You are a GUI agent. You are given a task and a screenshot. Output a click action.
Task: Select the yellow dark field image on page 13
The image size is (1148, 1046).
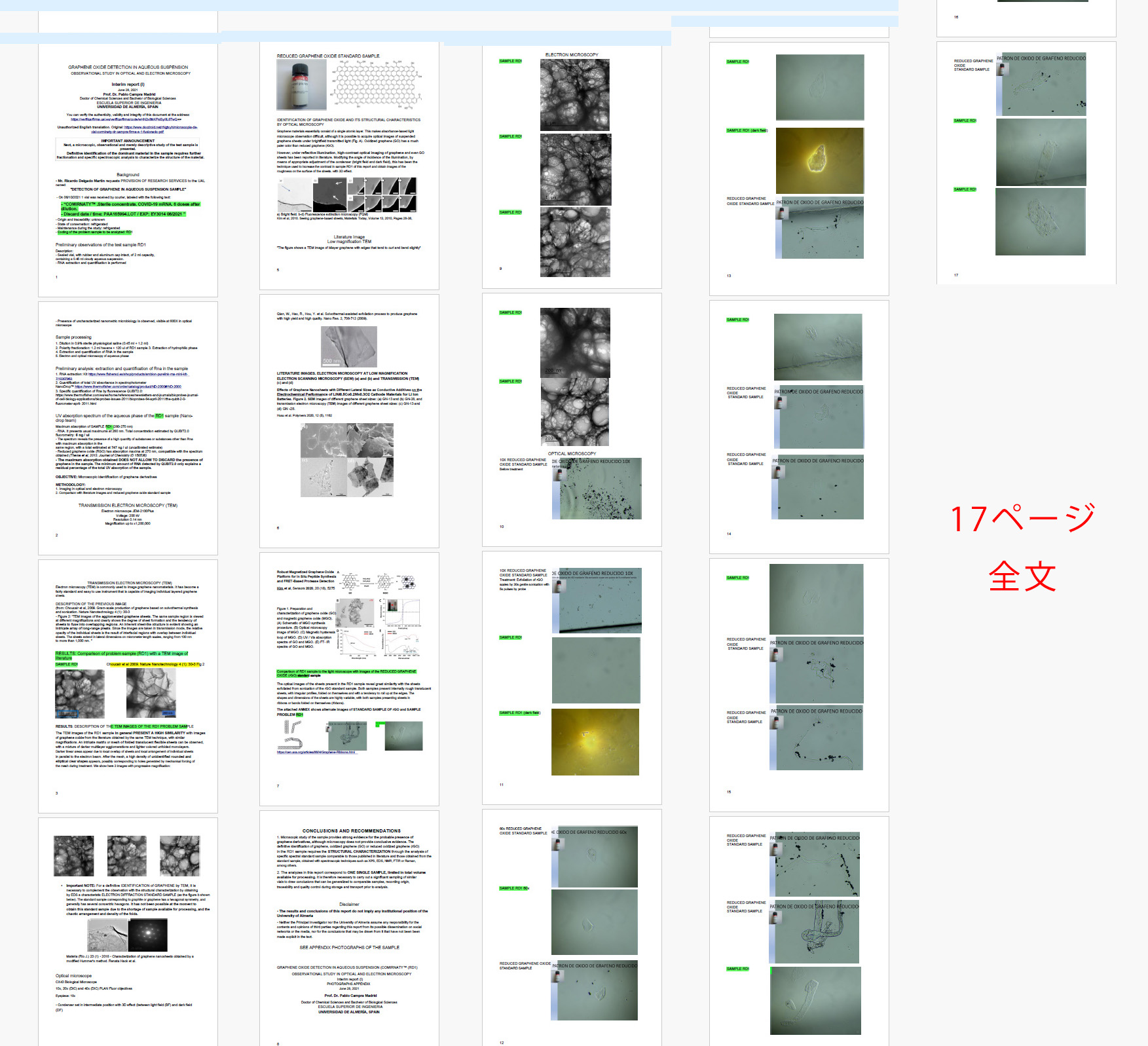pos(819,160)
